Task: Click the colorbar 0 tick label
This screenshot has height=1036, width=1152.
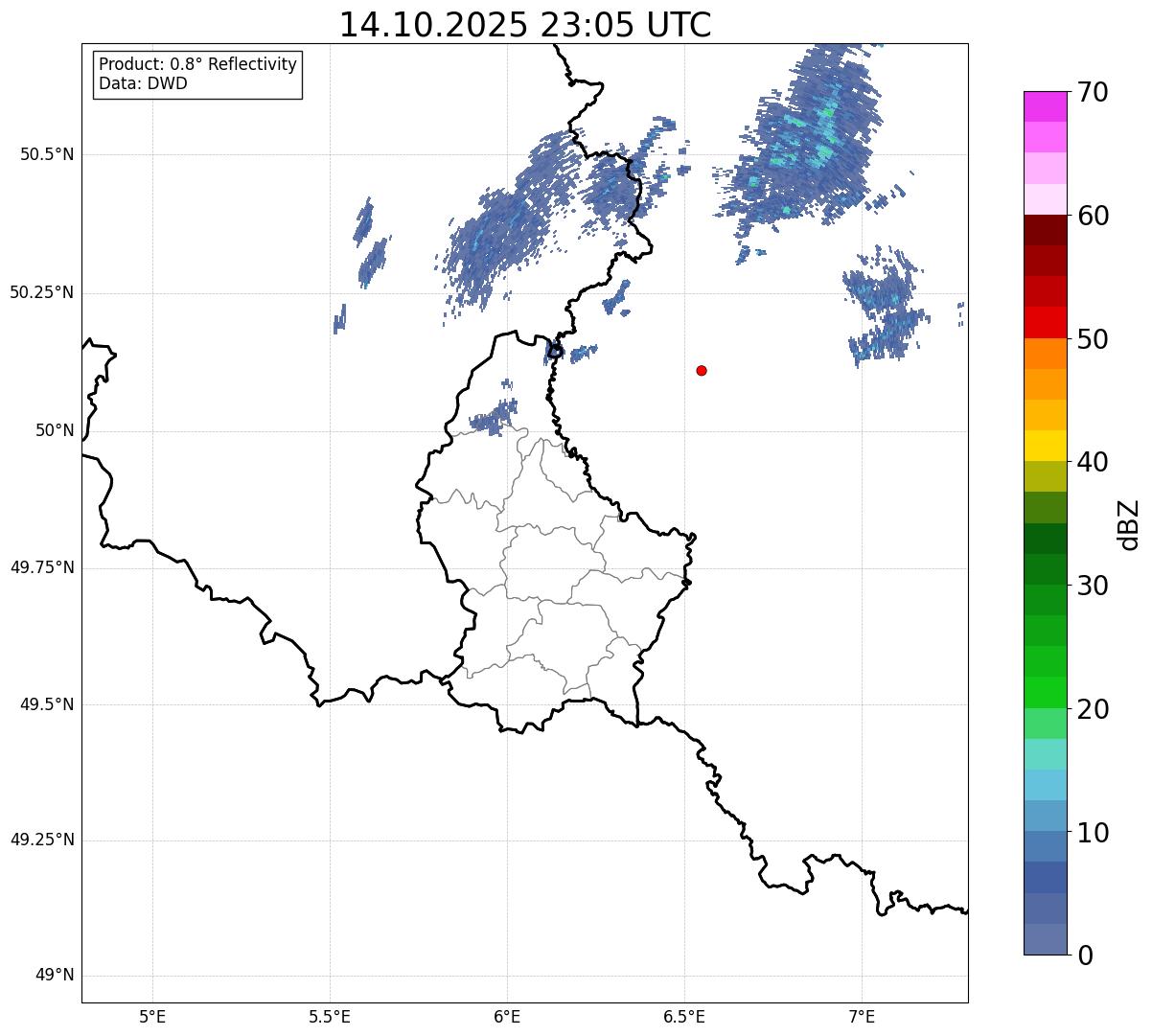Action: 1084,955
